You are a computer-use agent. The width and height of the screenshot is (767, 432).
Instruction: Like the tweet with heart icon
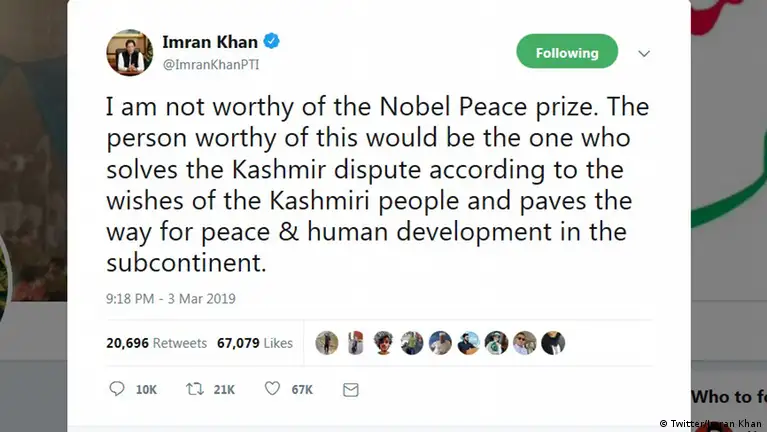[x=272, y=389]
